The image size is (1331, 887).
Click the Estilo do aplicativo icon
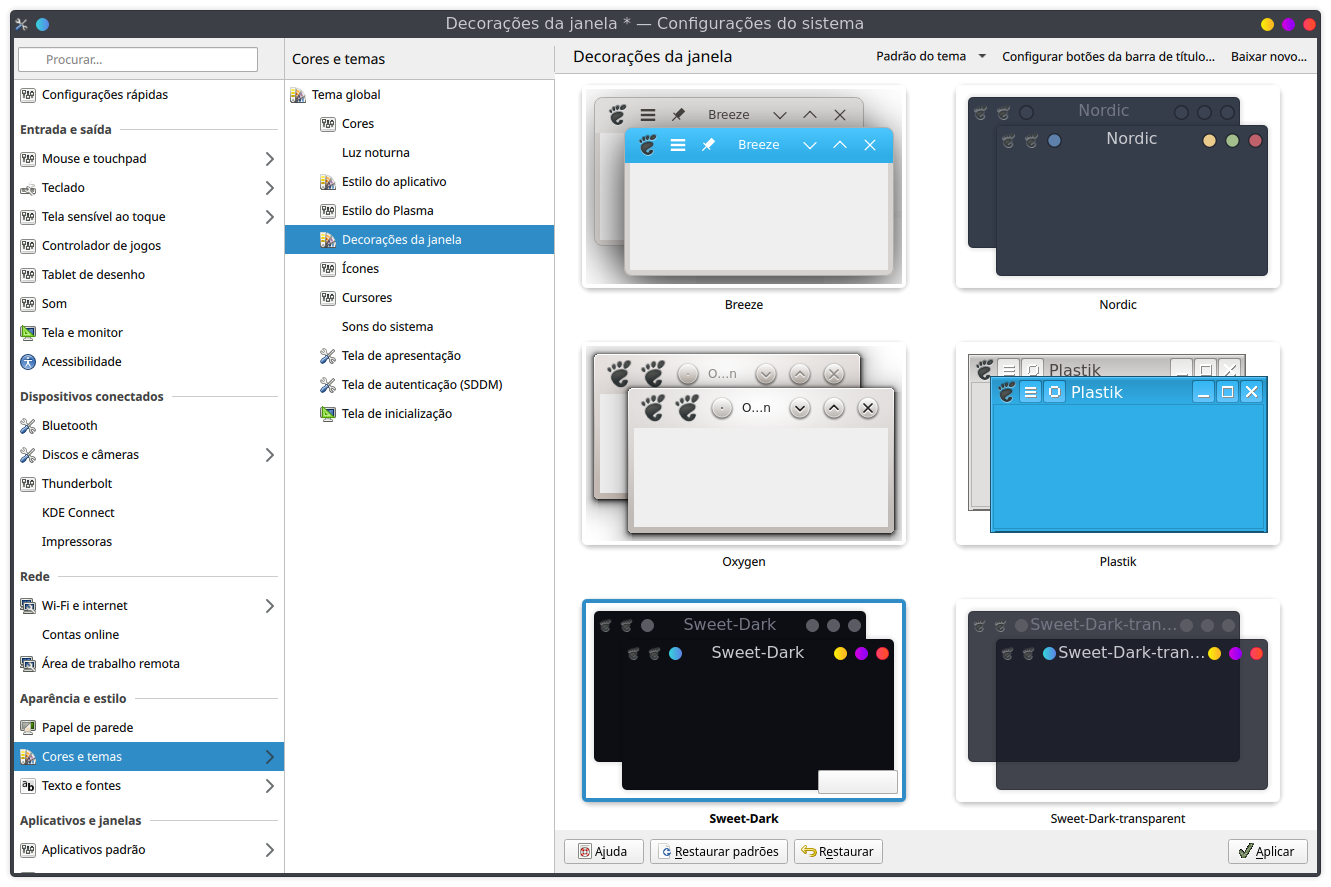[327, 182]
